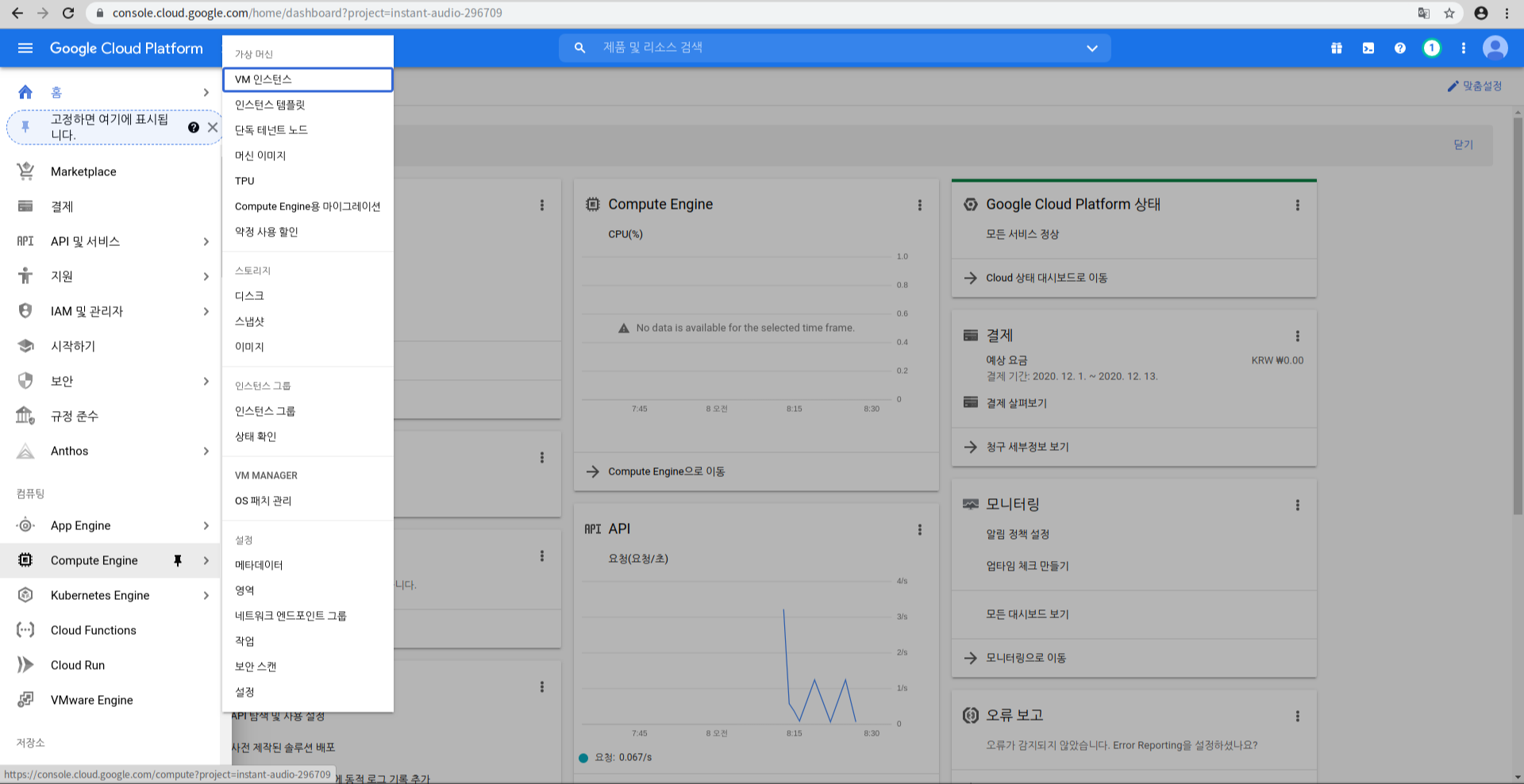1524x784 pixels.
Task: Open Marketplace from the sidebar
Action: point(83,171)
